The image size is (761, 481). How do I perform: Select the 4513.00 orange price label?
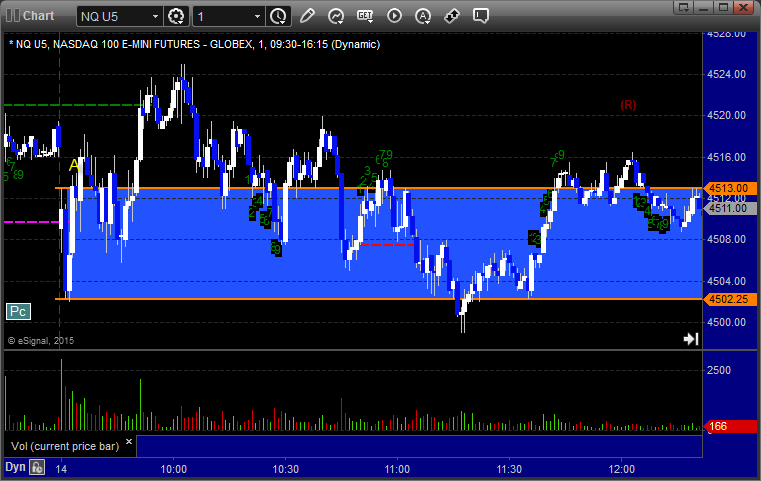tap(729, 188)
